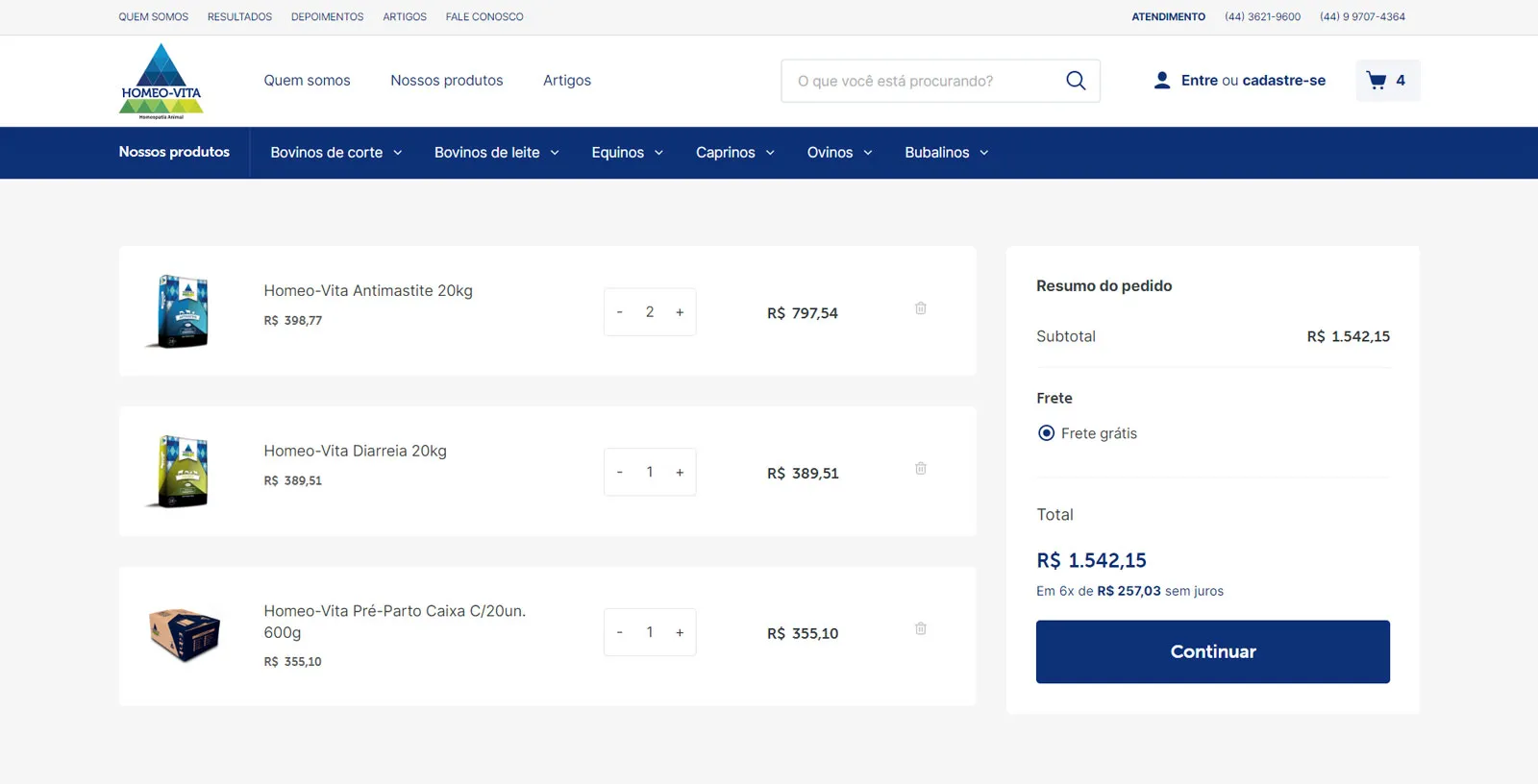The height and width of the screenshot is (784, 1538).
Task: Expand the Bovinos de corte dropdown
Action: click(x=335, y=153)
